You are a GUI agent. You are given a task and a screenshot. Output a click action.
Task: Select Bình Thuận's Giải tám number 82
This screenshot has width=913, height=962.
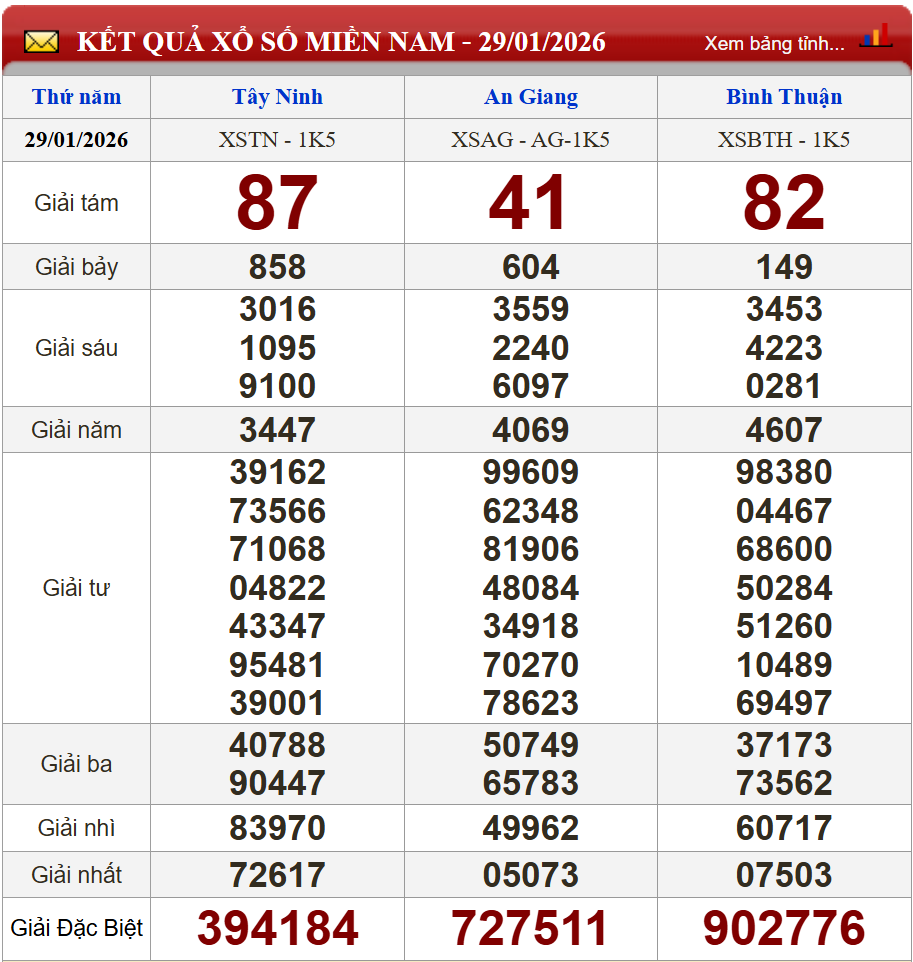tap(784, 203)
